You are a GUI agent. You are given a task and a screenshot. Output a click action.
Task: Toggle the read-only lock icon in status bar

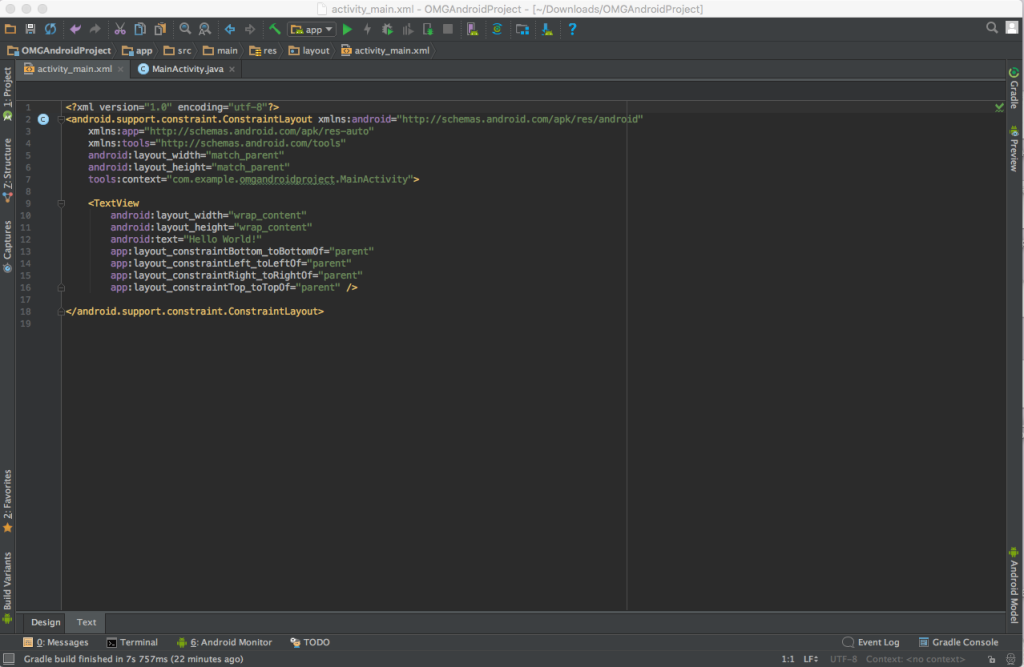click(989, 659)
